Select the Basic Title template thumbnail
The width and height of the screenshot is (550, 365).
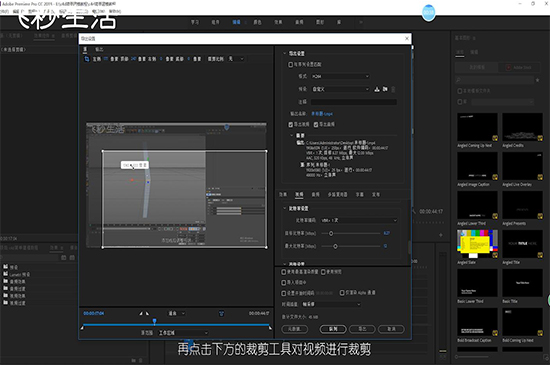click(x=522, y=283)
